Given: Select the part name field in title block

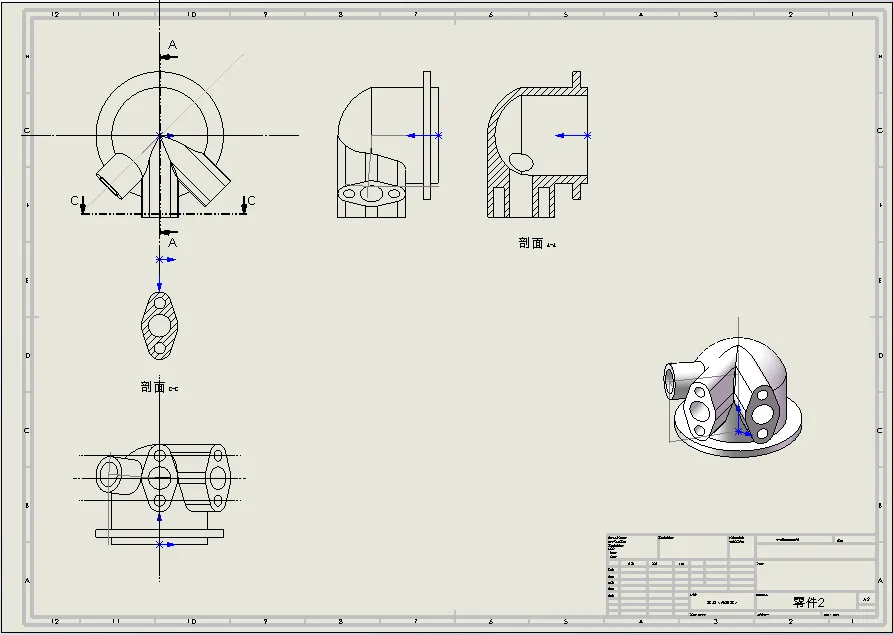Looking at the screenshot, I should (808, 602).
